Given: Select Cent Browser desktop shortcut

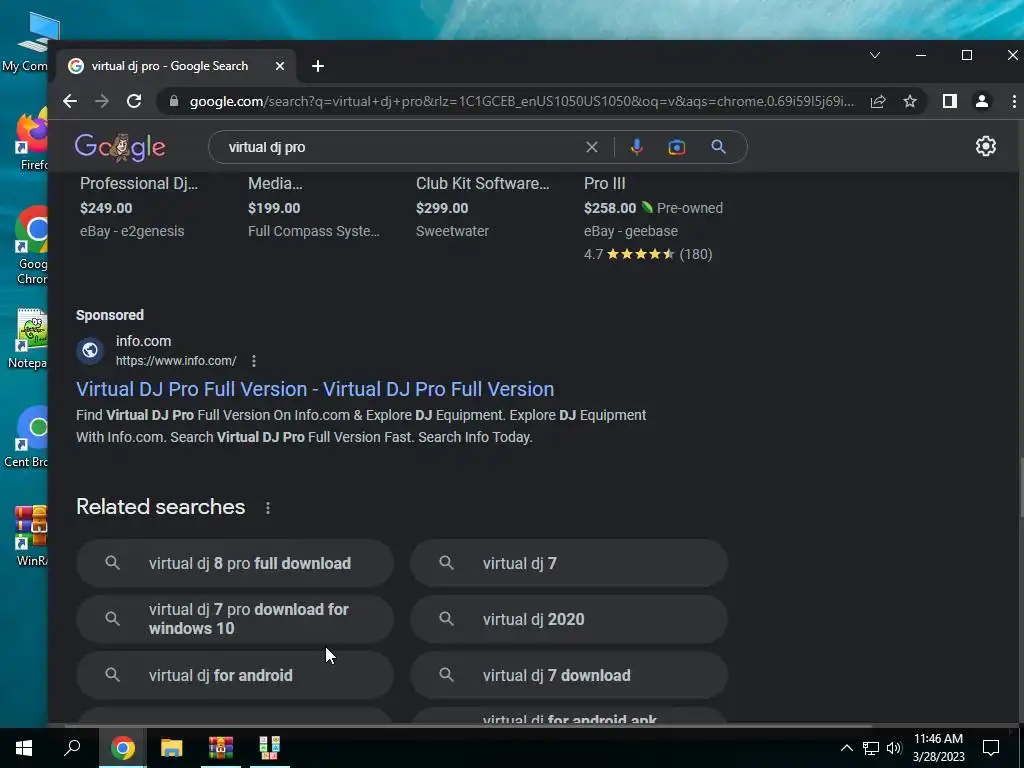Looking at the screenshot, I should [27, 438].
